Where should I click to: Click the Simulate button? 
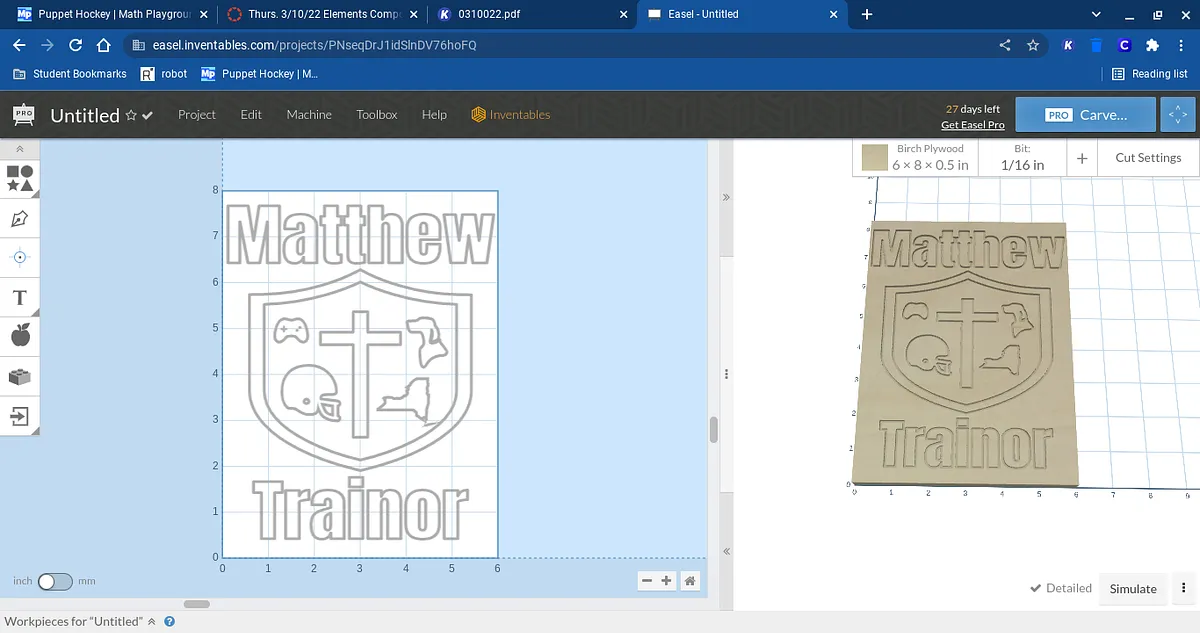[x=1133, y=589]
